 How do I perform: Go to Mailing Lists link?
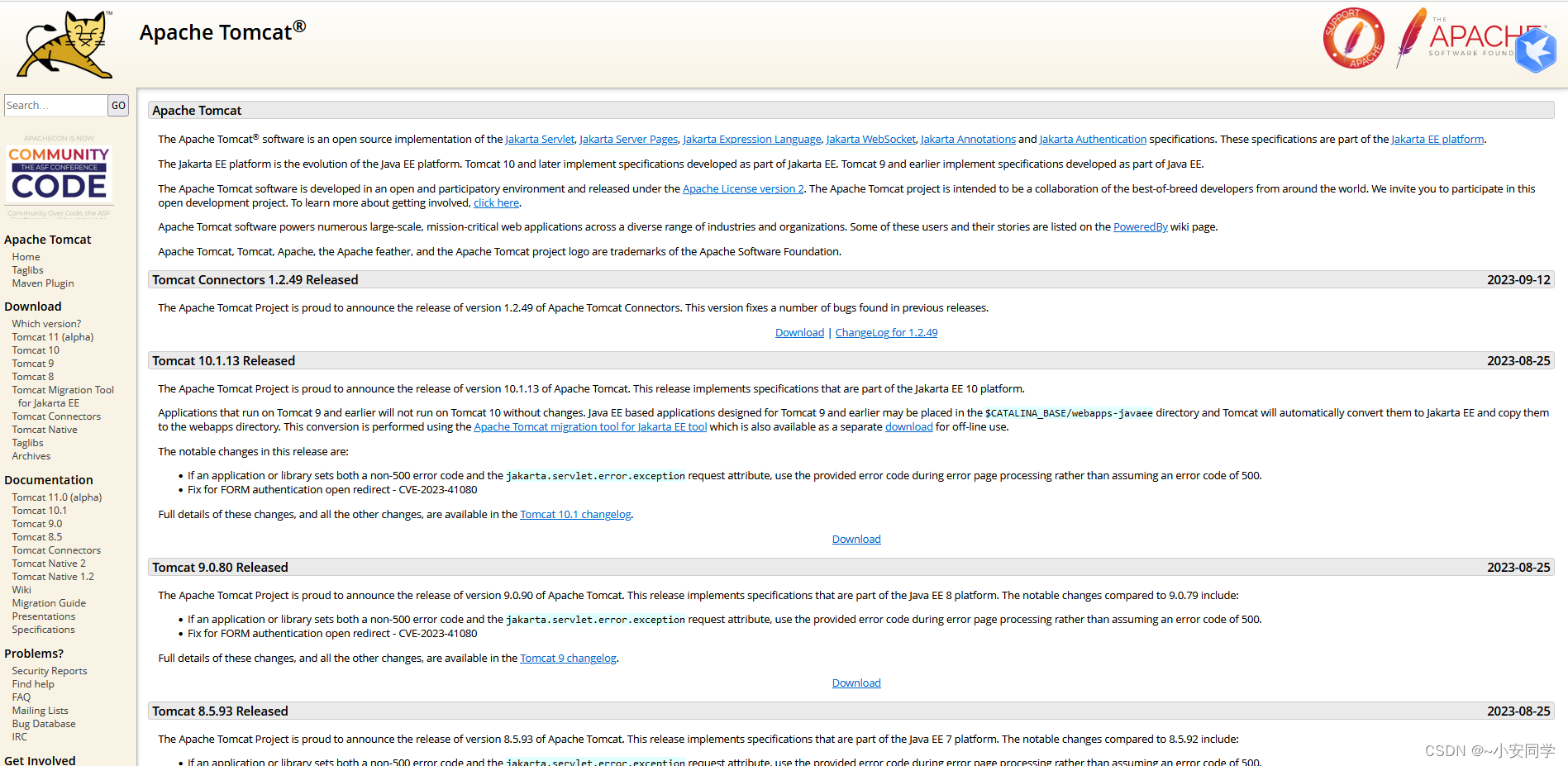coord(41,711)
